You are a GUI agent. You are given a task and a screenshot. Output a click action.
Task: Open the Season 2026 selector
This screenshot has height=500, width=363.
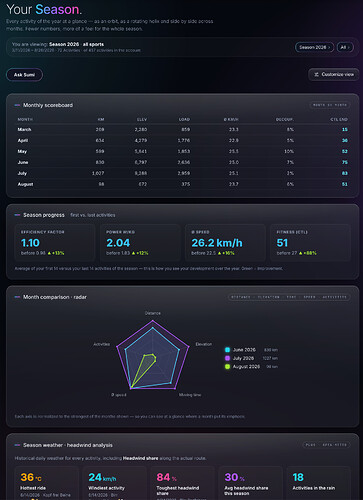pyautogui.click(x=314, y=47)
